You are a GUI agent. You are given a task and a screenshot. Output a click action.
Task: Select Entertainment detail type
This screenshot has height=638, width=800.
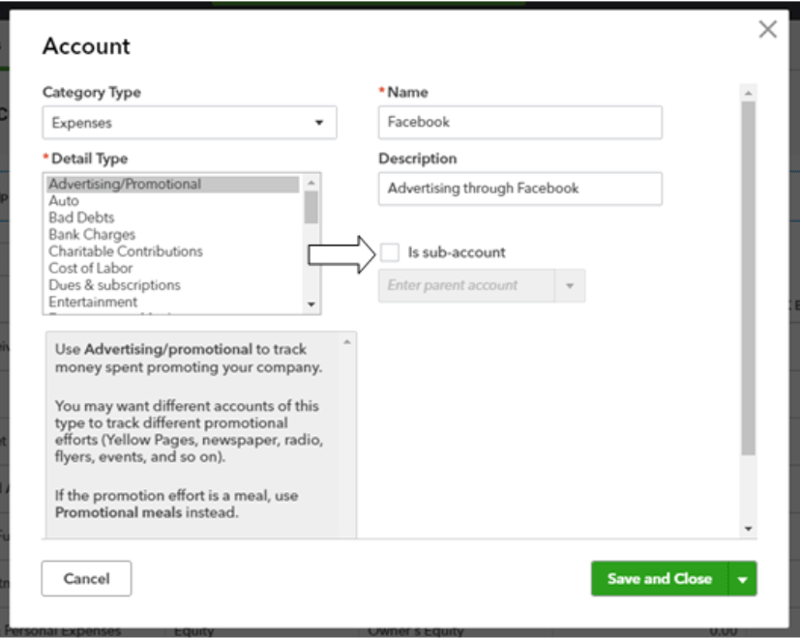[x=173, y=302]
